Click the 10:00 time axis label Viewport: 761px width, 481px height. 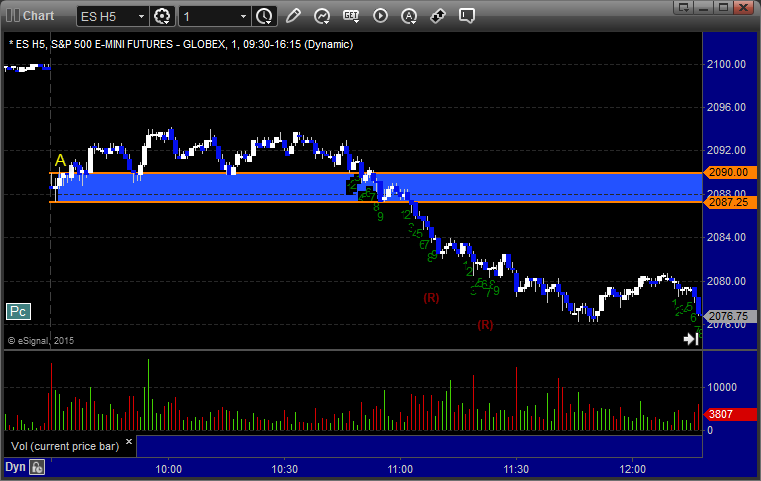click(168, 469)
